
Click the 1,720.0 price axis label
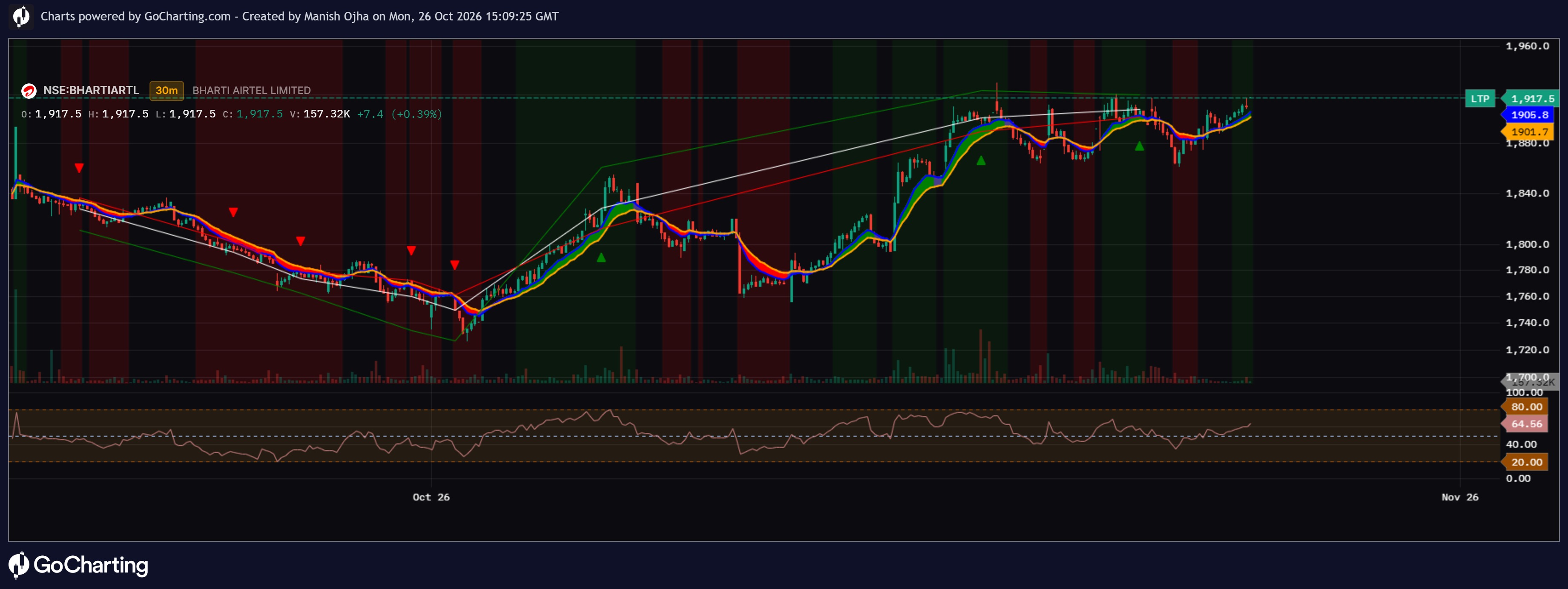pos(1527,350)
